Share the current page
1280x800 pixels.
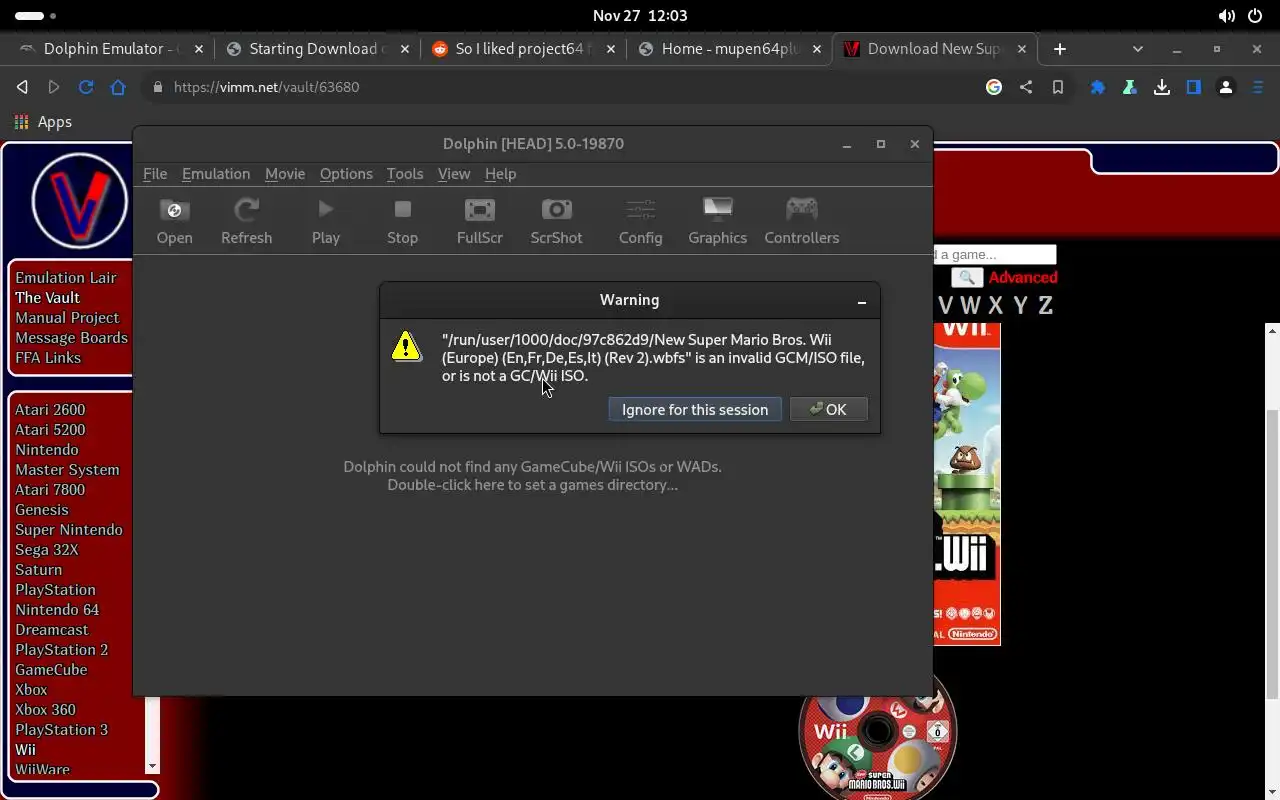tap(1026, 87)
